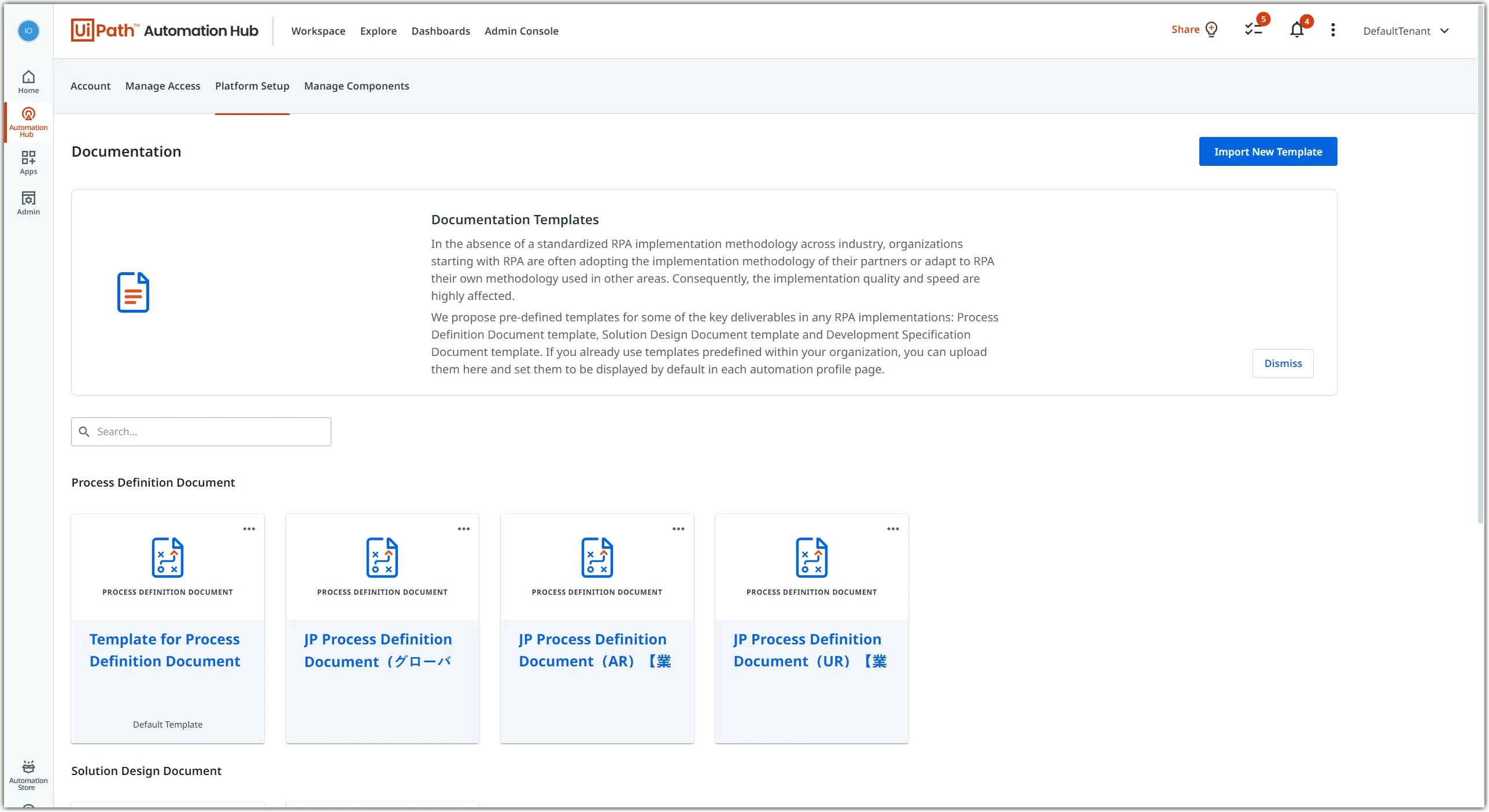Open Automation Store in the sidebar
The image size is (1489, 812).
(x=28, y=774)
